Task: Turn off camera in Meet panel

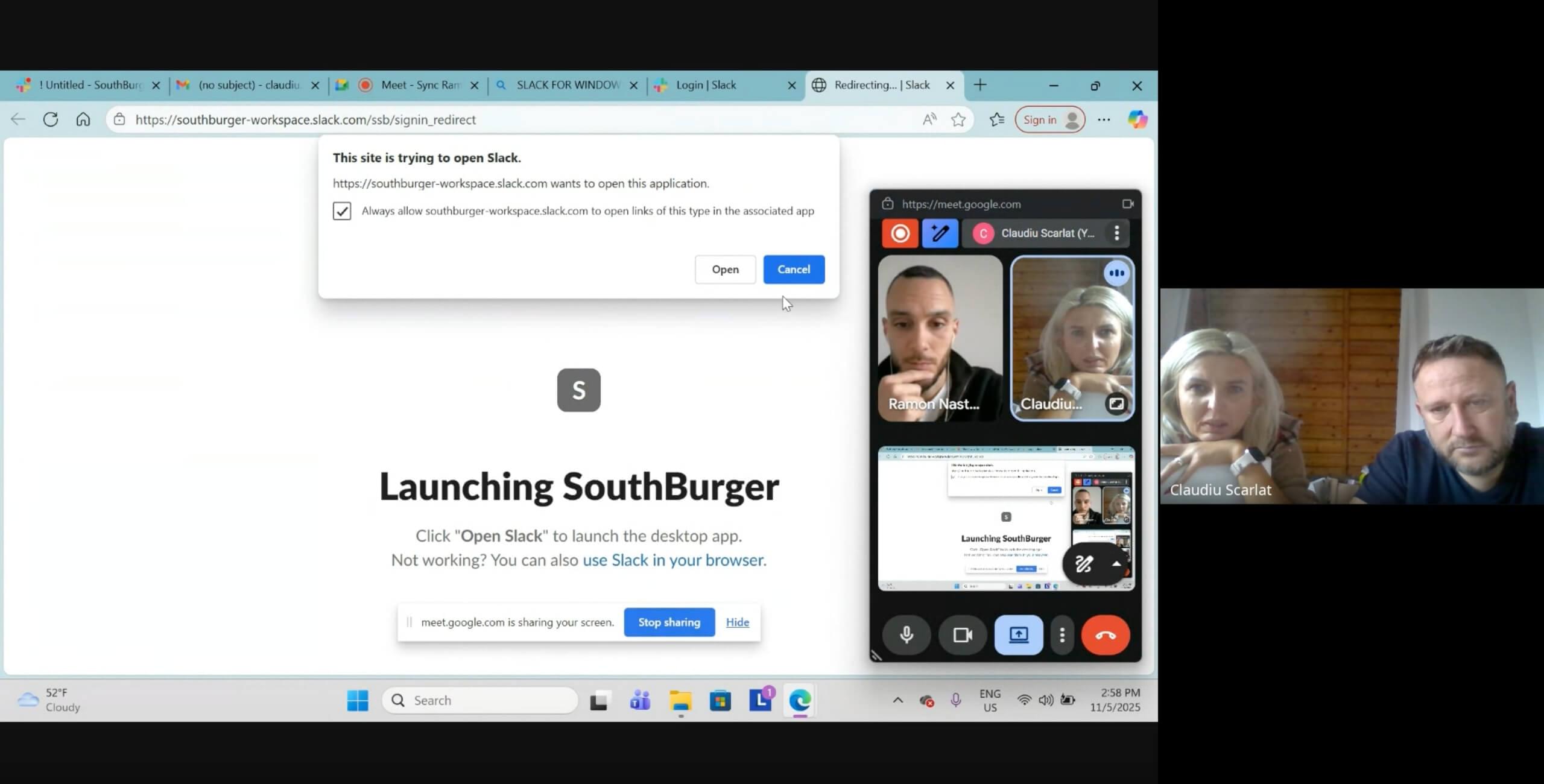Action: 962,635
